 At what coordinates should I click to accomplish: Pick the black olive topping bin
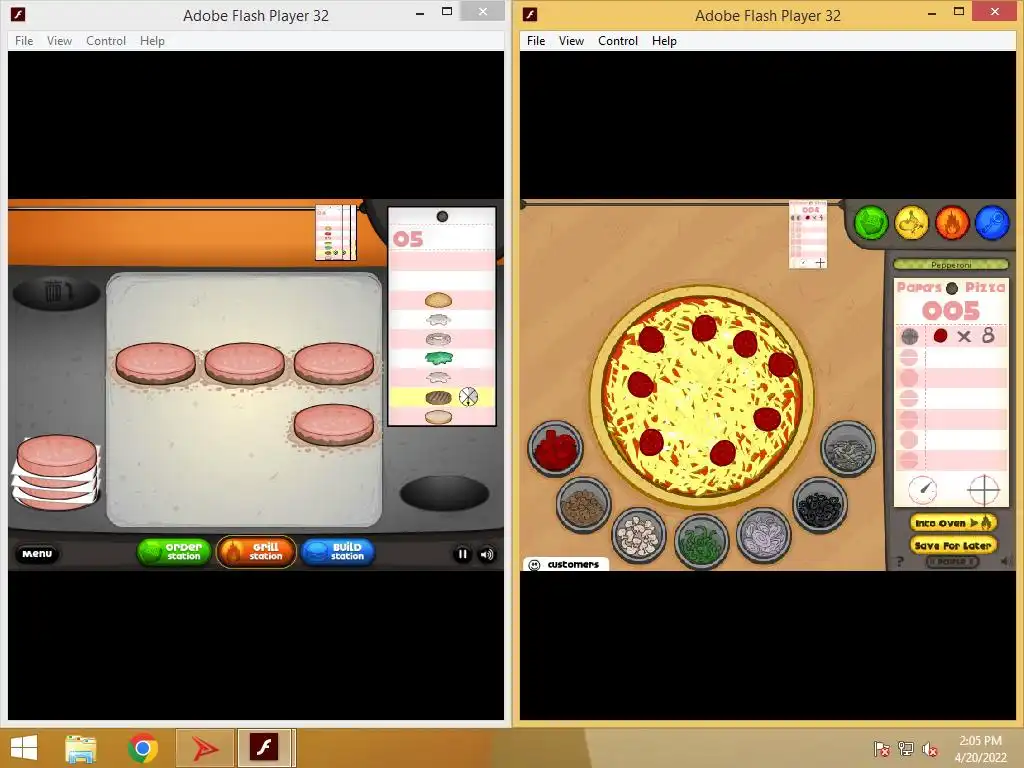[x=820, y=504]
